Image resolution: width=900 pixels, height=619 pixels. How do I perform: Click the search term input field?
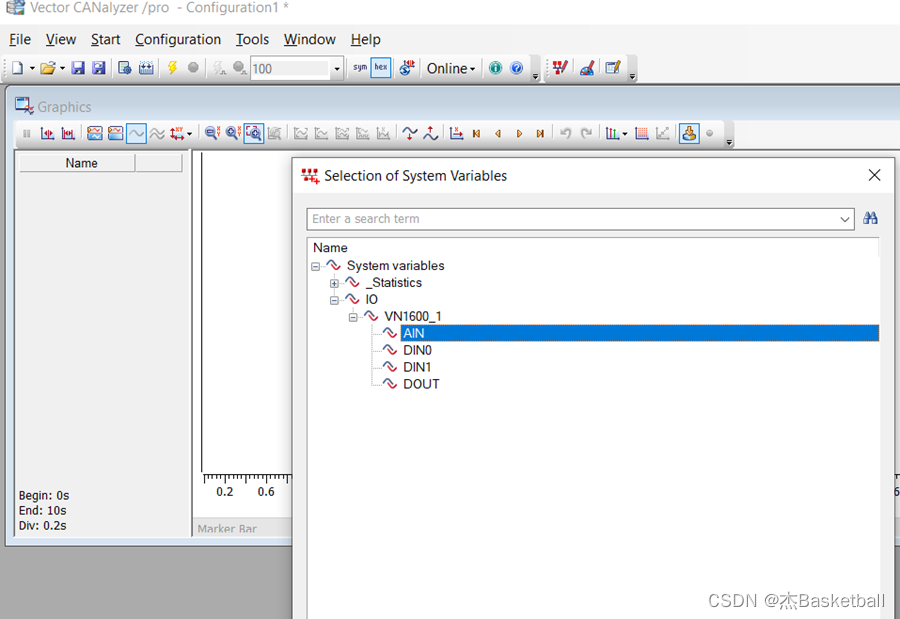(572, 219)
